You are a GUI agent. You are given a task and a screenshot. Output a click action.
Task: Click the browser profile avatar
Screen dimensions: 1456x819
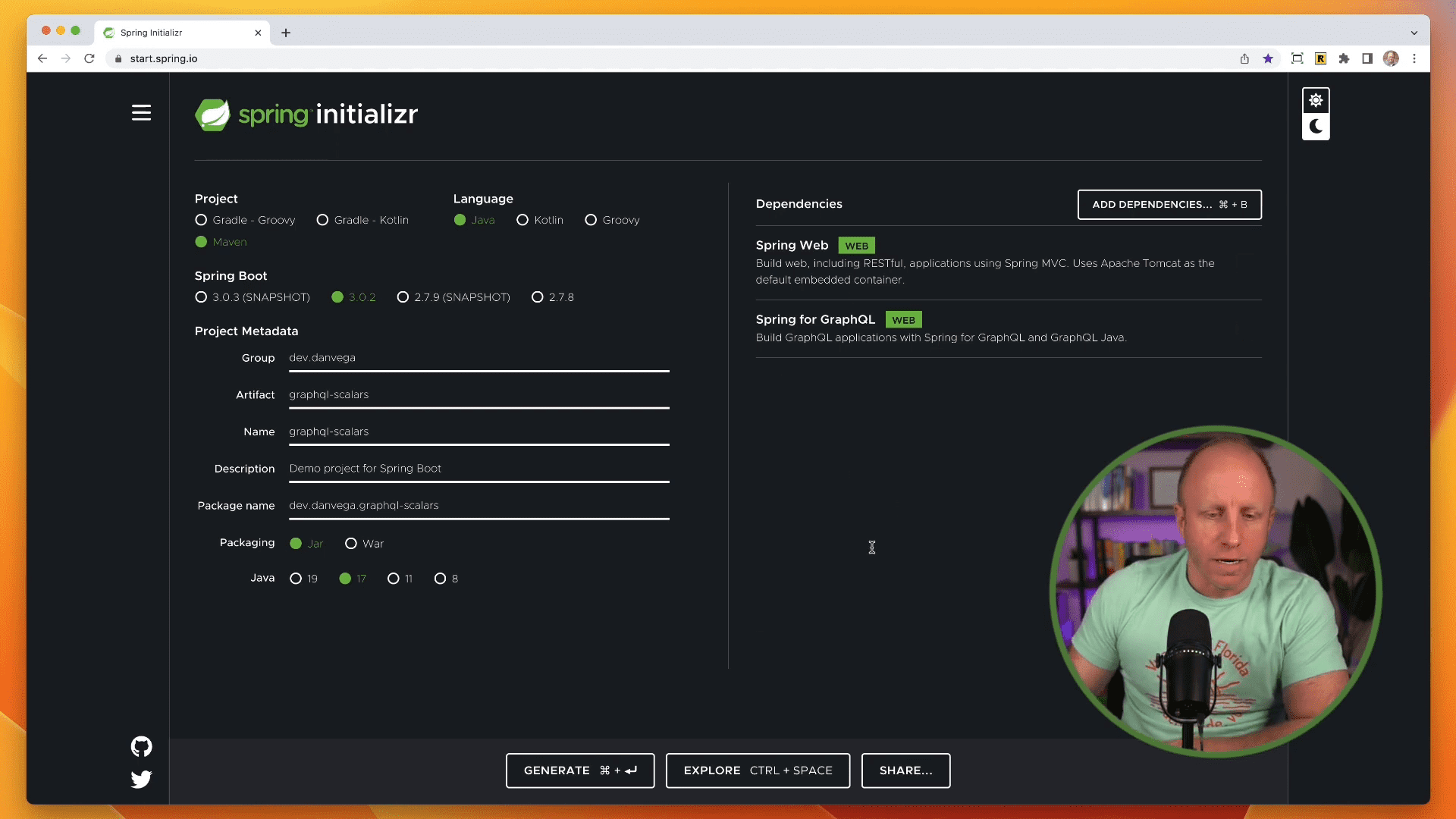pyautogui.click(x=1390, y=58)
